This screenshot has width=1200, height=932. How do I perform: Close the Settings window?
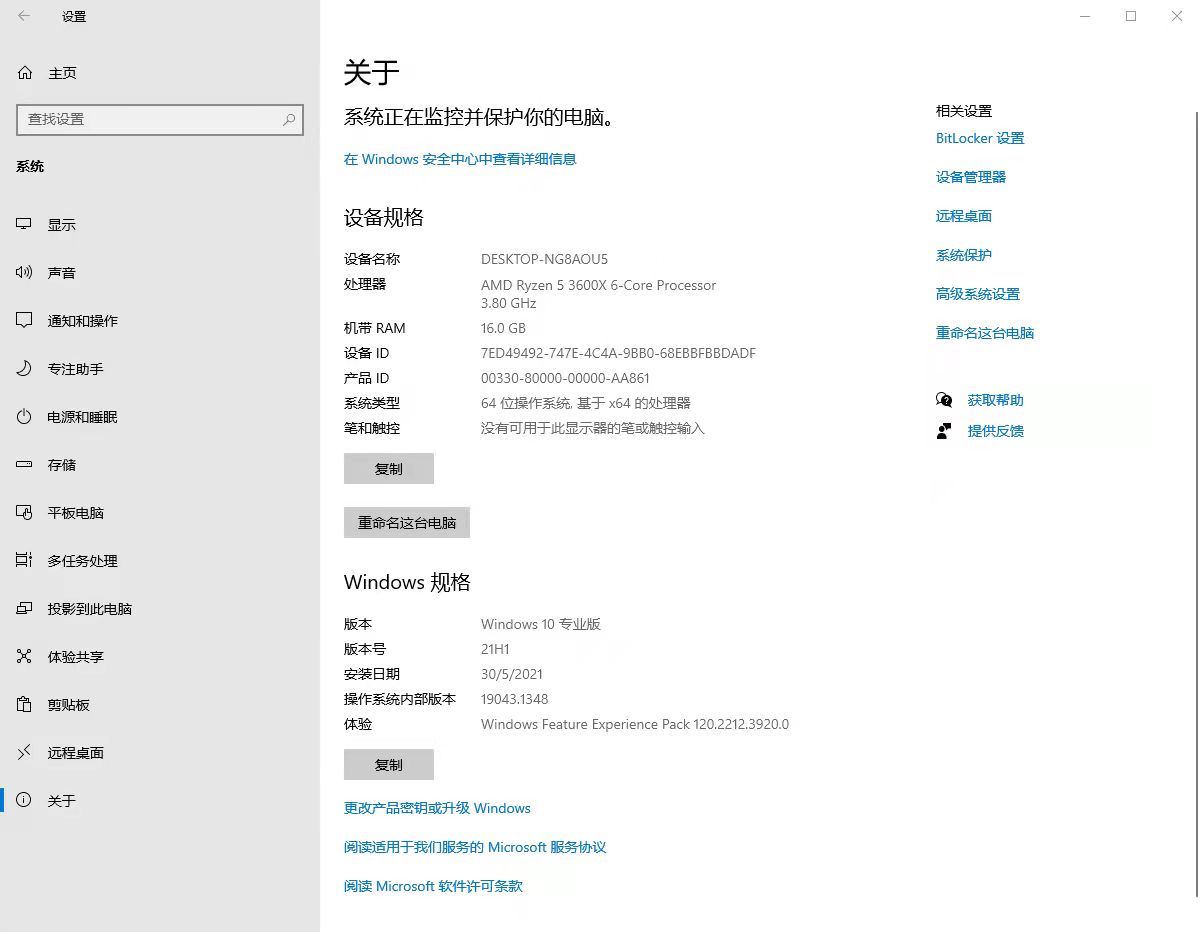pos(1177,16)
